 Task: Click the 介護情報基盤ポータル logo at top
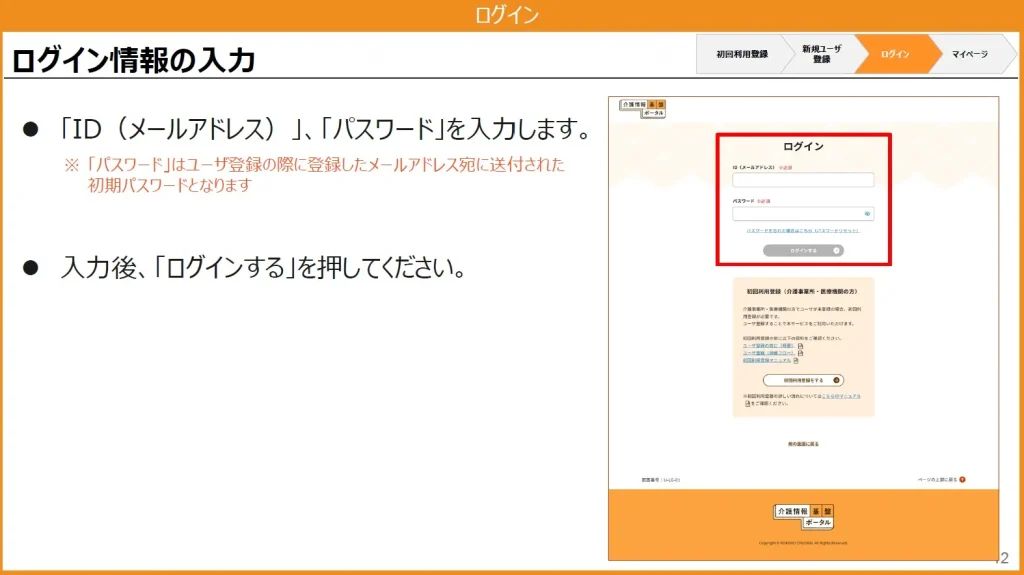coord(641,108)
